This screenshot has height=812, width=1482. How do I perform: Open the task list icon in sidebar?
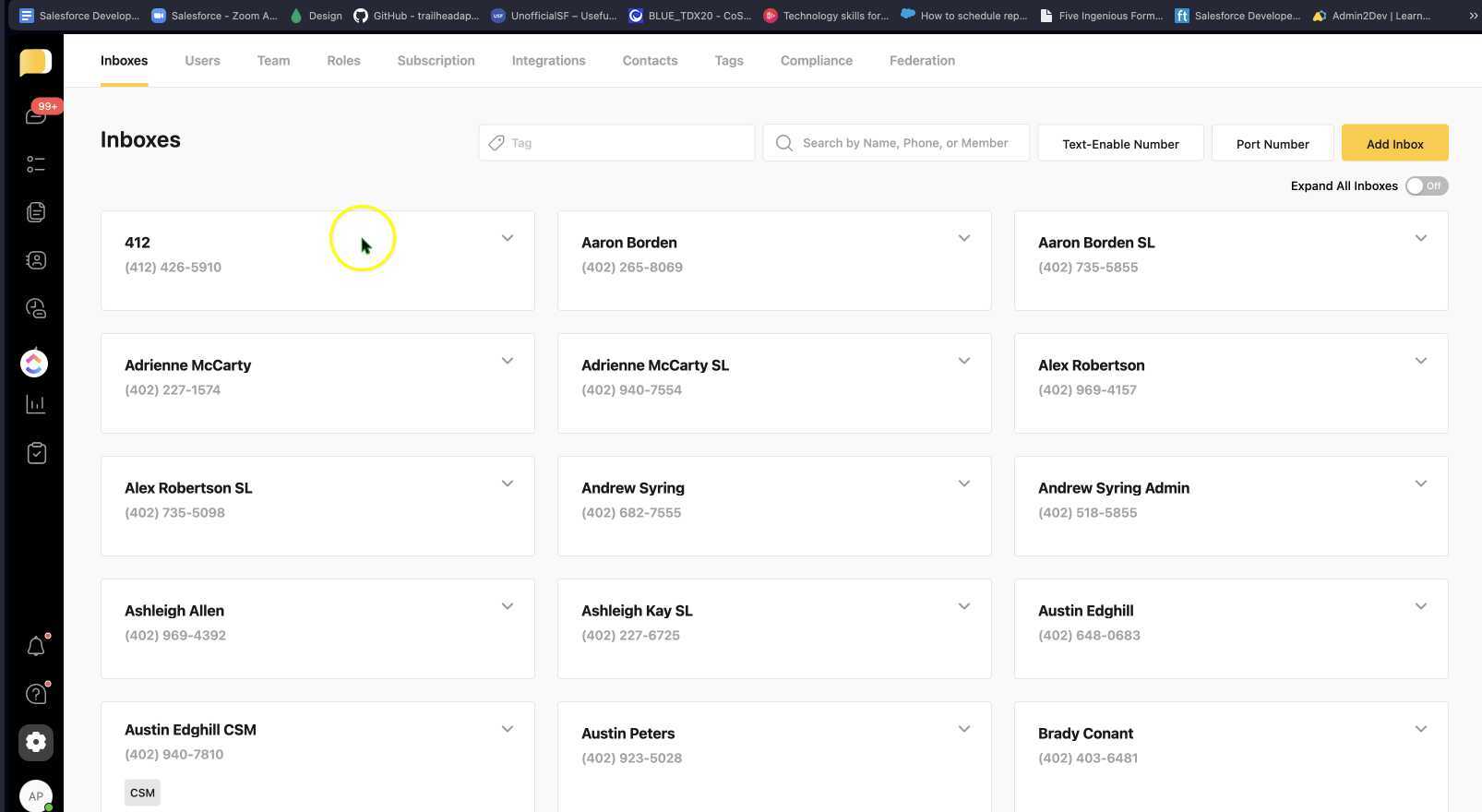(36, 164)
